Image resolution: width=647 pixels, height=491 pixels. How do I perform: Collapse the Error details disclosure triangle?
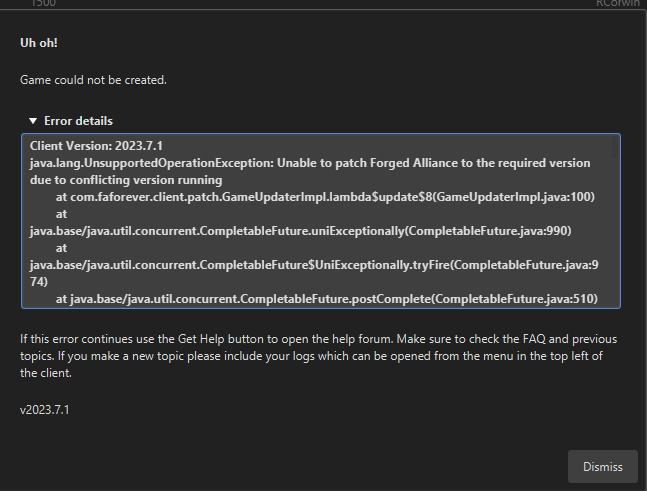[33, 121]
